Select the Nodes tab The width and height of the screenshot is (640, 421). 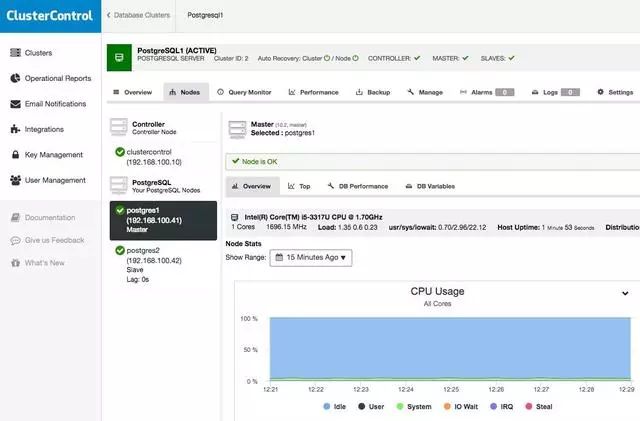pyautogui.click(x=186, y=92)
